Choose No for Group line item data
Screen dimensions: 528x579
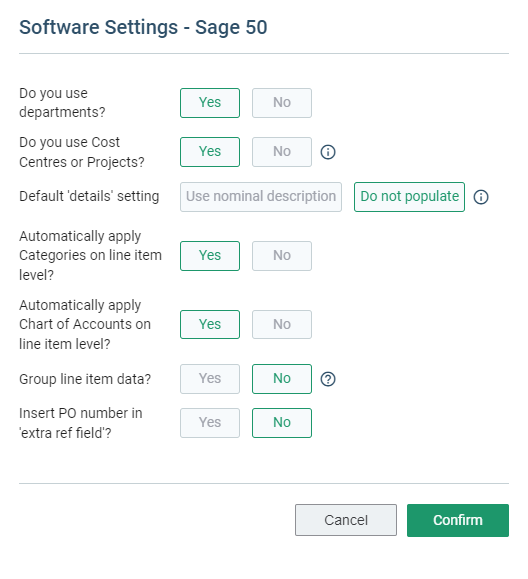click(282, 379)
